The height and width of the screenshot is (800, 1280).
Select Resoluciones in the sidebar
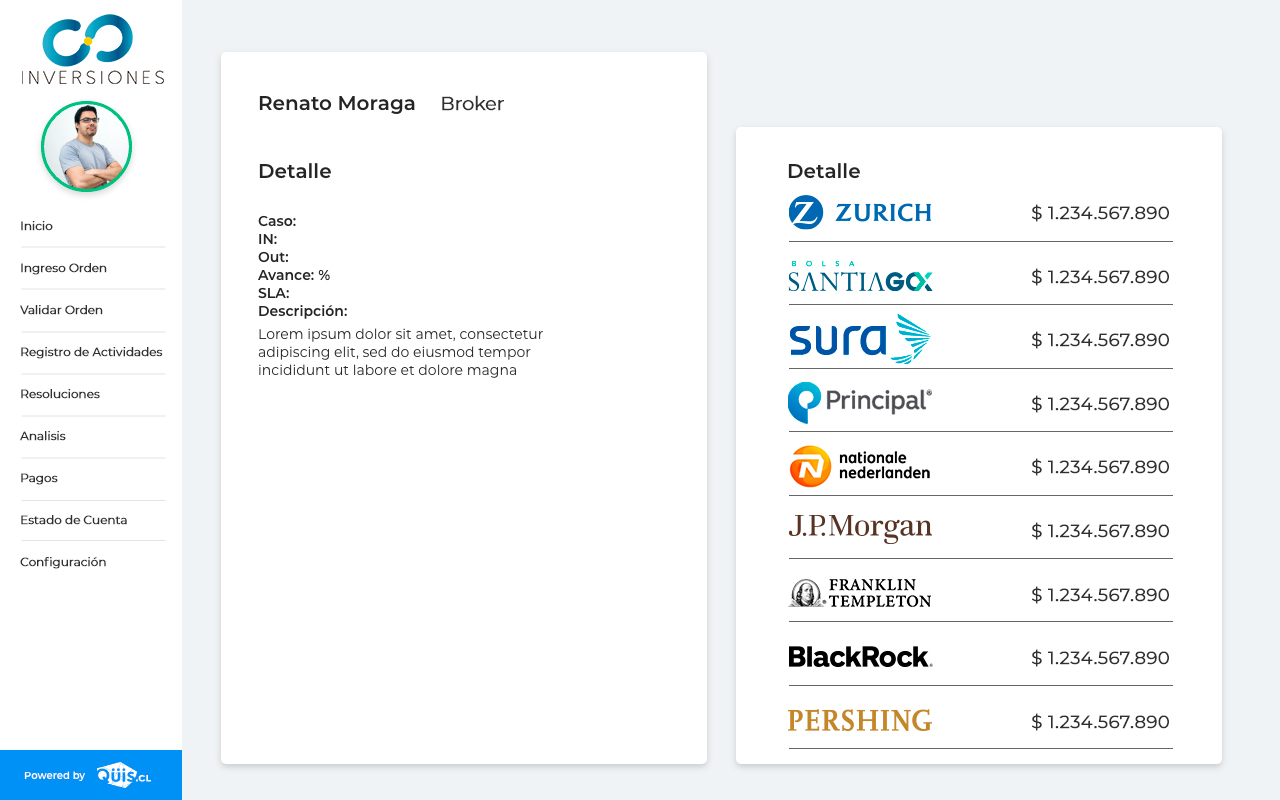coord(60,394)
